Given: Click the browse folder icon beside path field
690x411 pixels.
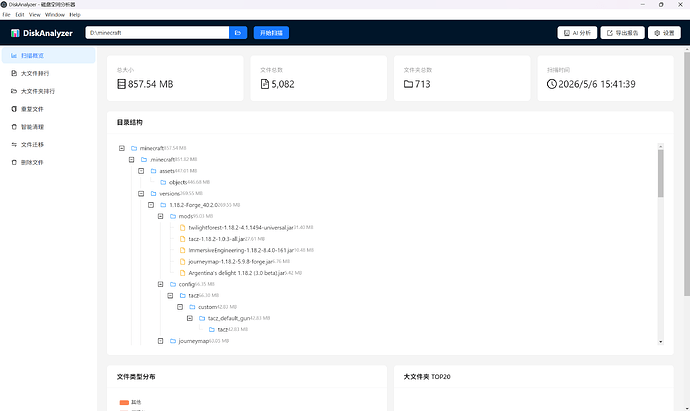Looking at the screenshot, I should pos(238,33).
